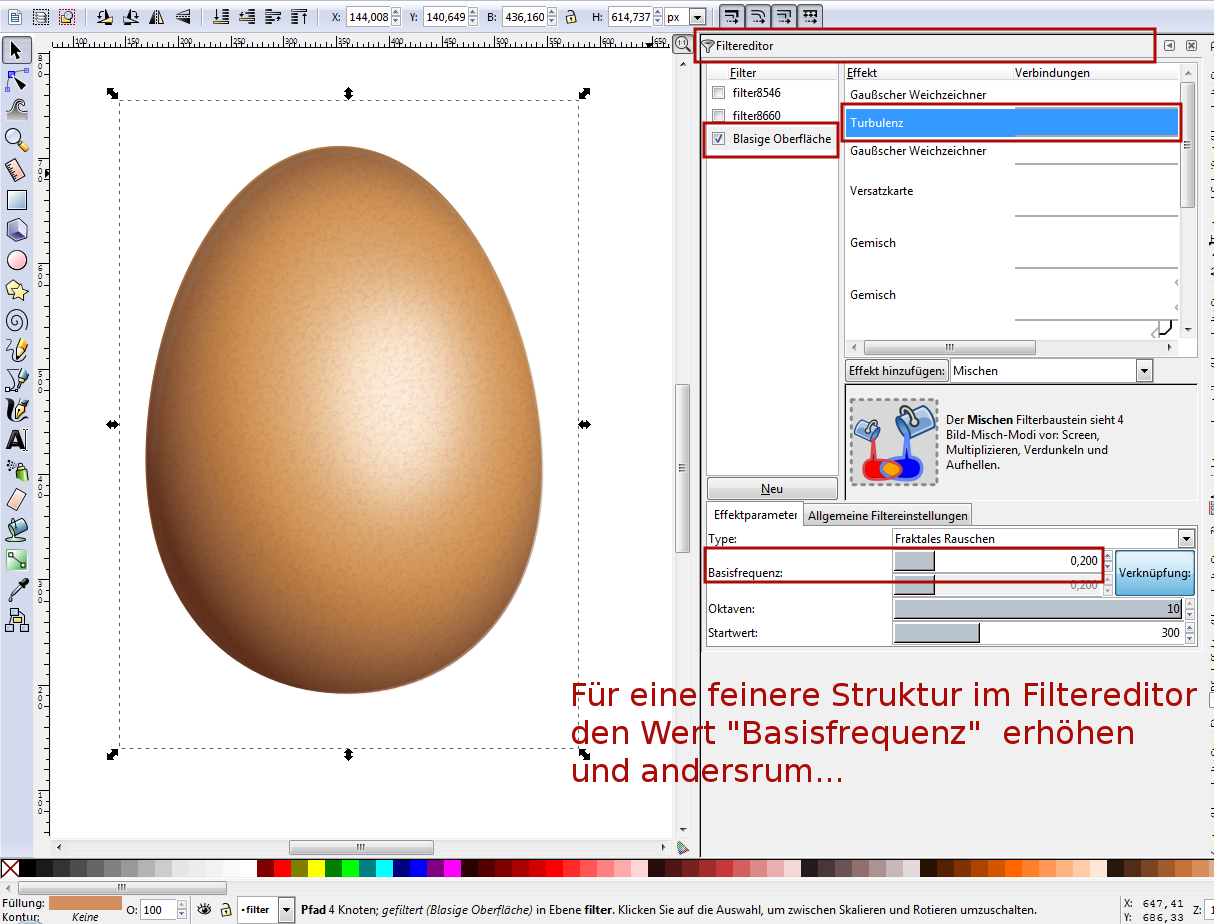
Task: Uncheck the Blasige Oberfläche filter
Action: click(718, 139)
